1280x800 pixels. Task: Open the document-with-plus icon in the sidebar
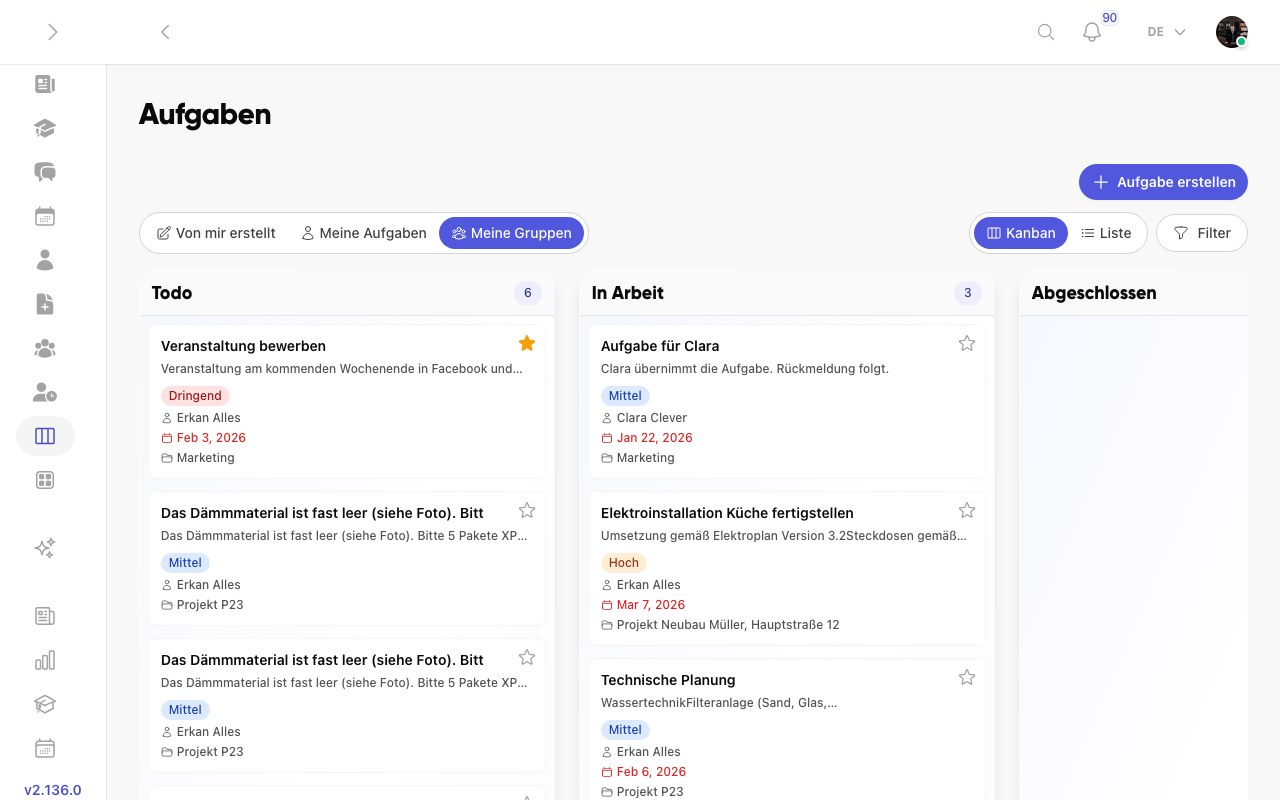(44, 304)
